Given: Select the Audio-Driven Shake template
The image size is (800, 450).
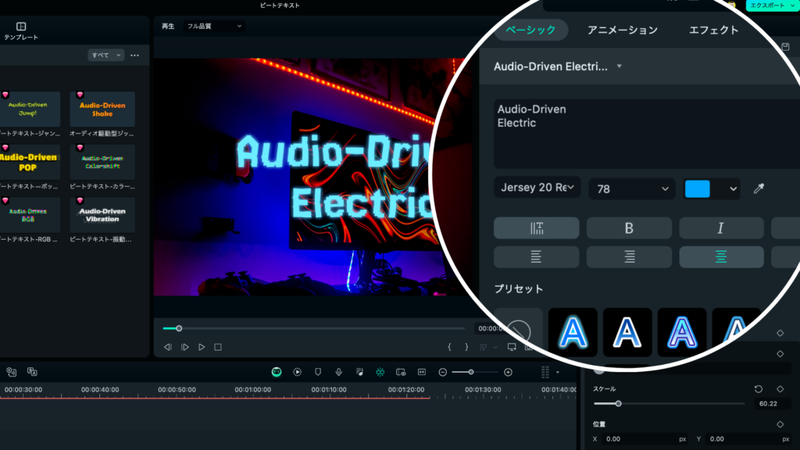Looking at the screenshot, I should pos(102,109).
